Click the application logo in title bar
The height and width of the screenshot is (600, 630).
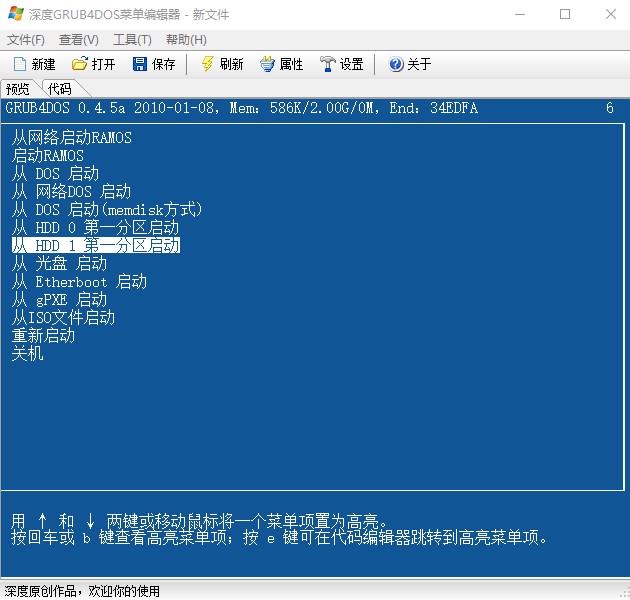16,14
